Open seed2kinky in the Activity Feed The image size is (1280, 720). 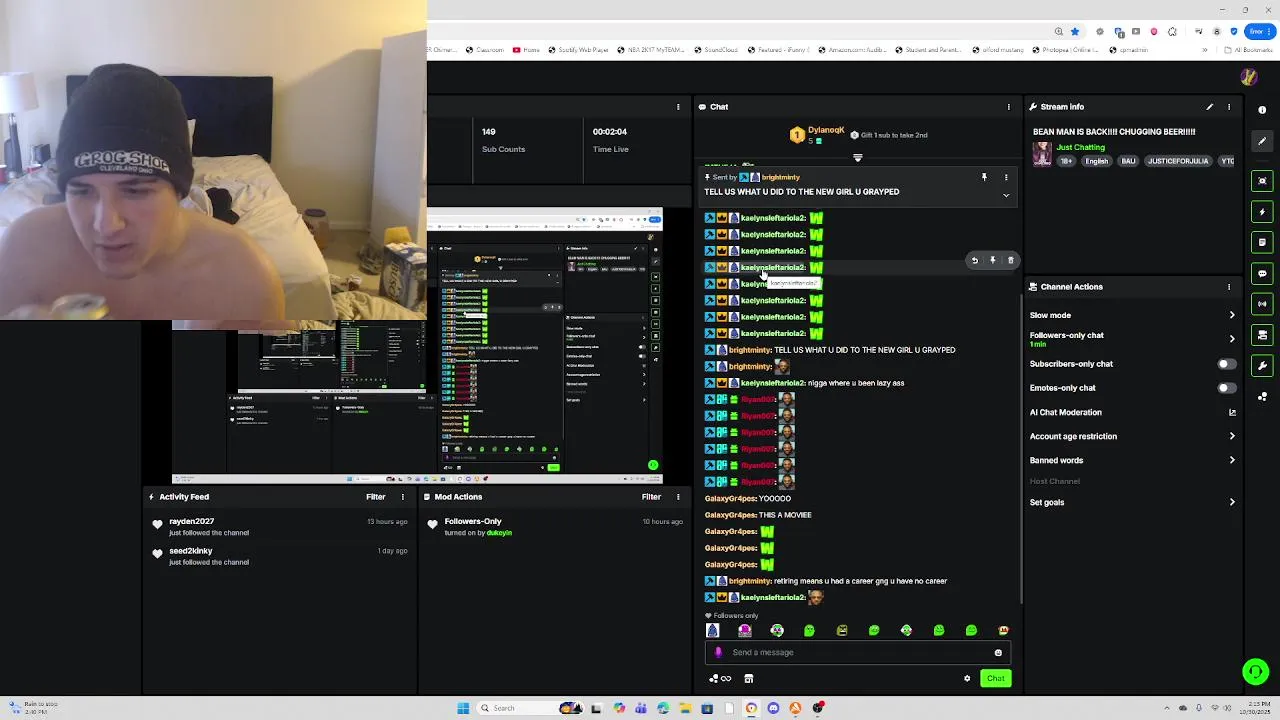point(190,551)
